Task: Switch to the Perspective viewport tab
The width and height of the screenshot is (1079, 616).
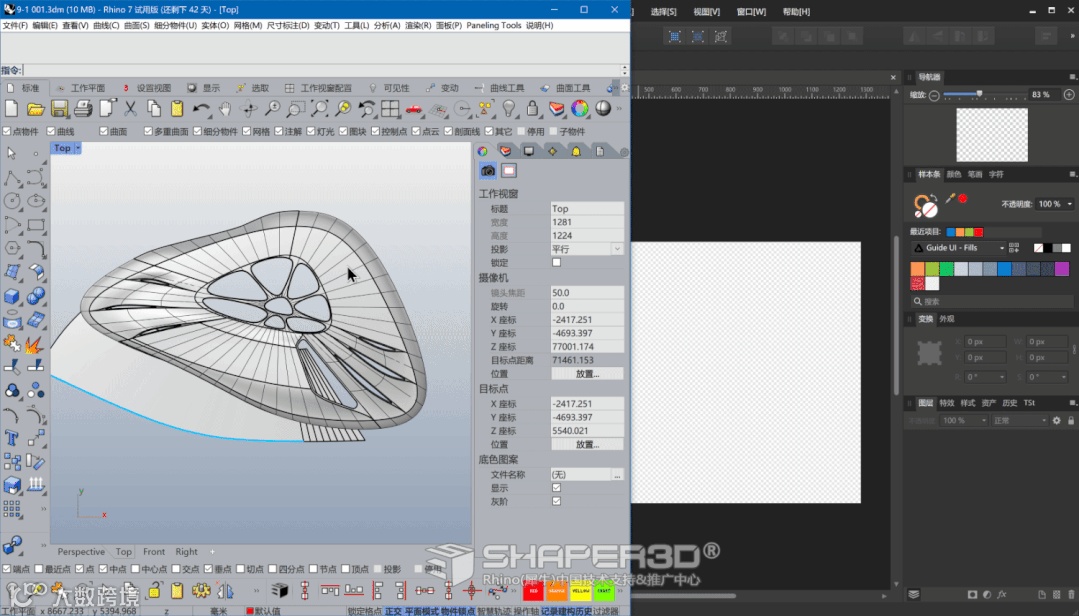Action: click(x=81, y=551)
